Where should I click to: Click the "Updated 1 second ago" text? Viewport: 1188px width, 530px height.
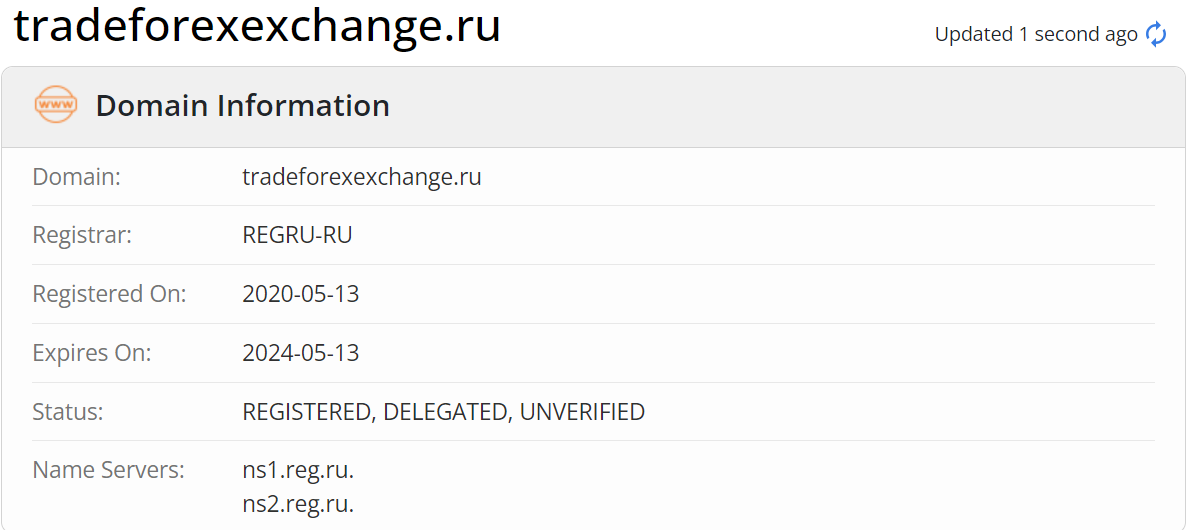[1035, 34]
